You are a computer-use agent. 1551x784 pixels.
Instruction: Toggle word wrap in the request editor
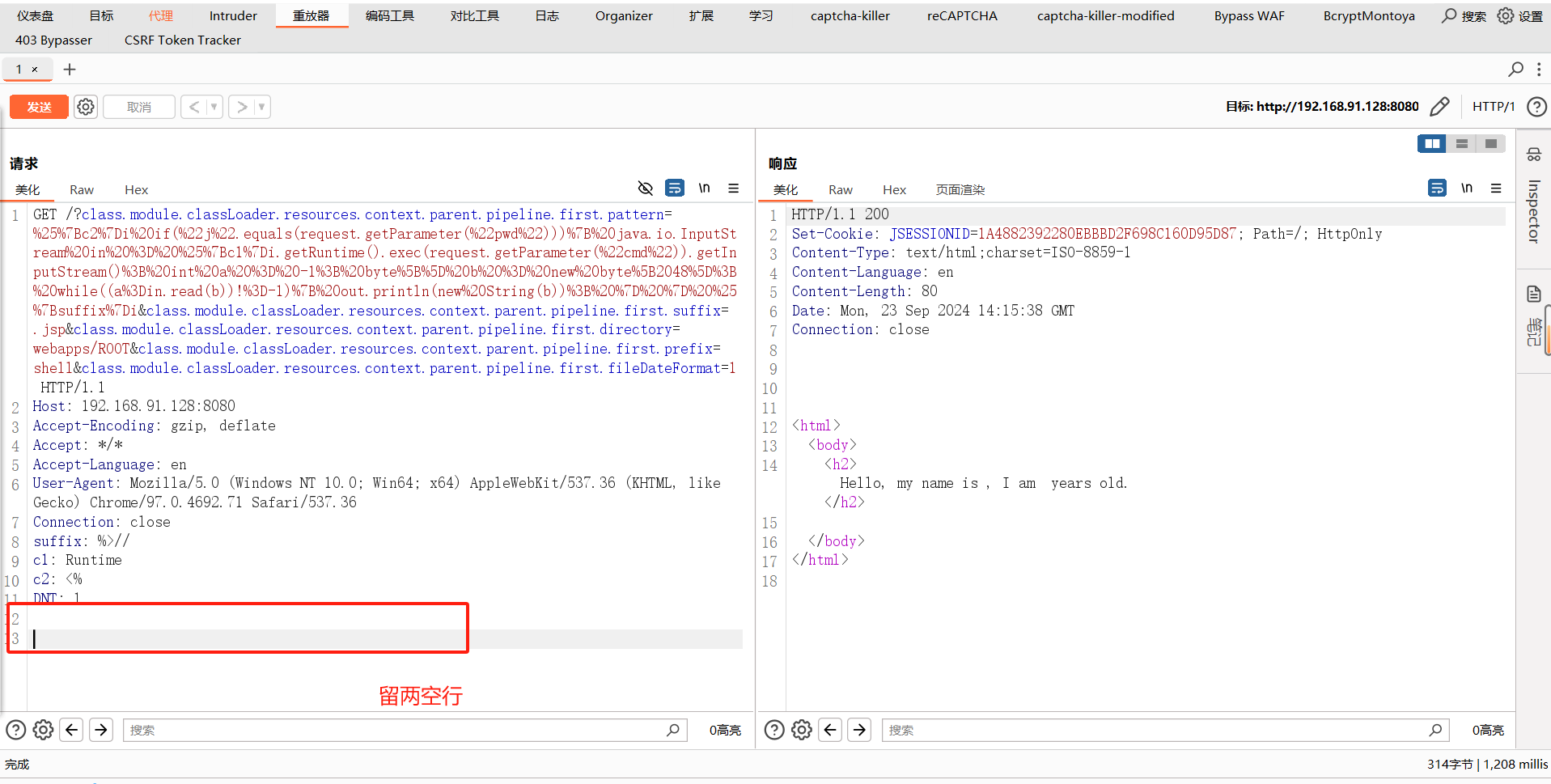(x=675, y=188)
